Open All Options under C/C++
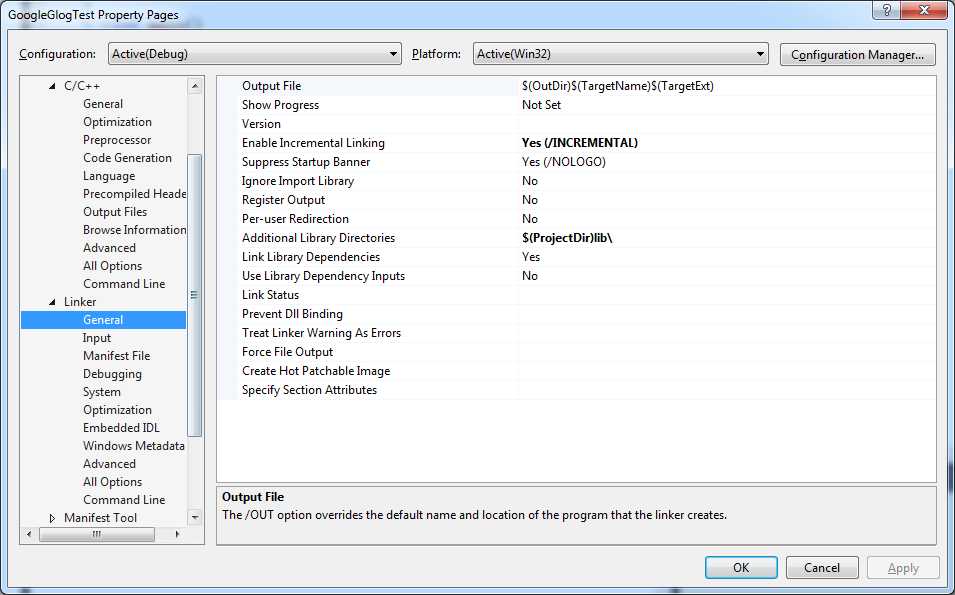Image resolution: width=955 pixels, height=595 pixels. click(112, 266)
